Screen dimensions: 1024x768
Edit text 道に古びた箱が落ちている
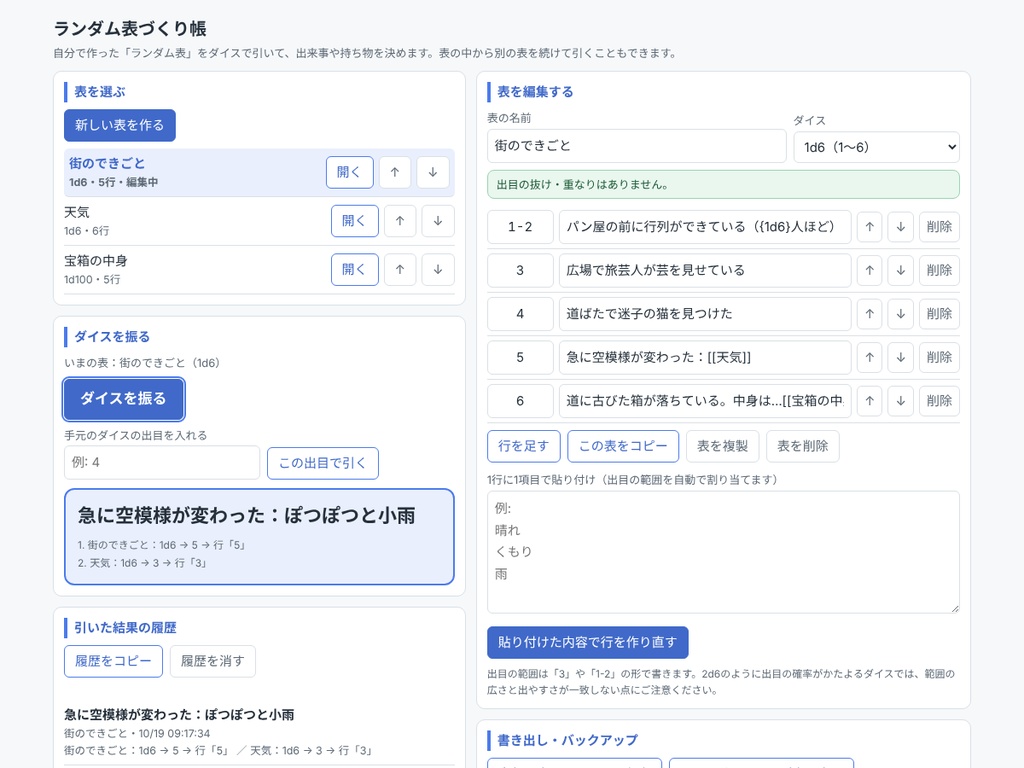coord(705,401)
